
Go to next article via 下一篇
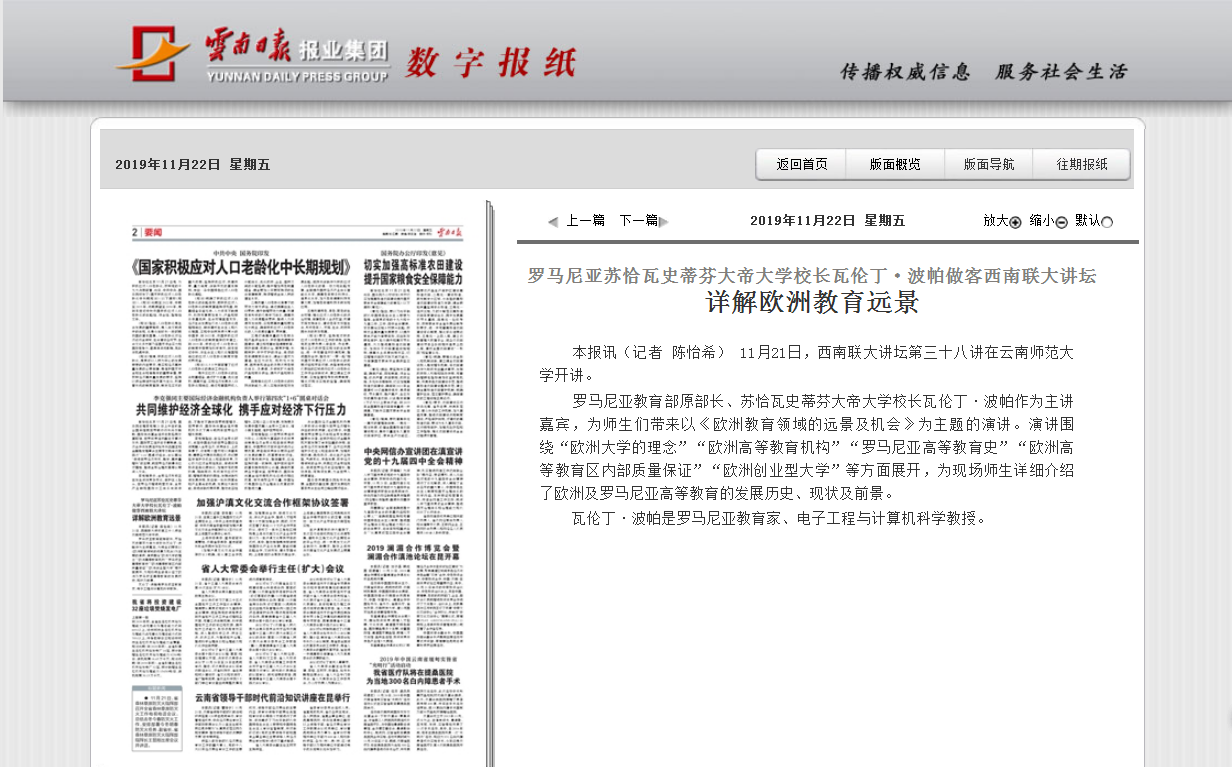(x=638, y=221)
